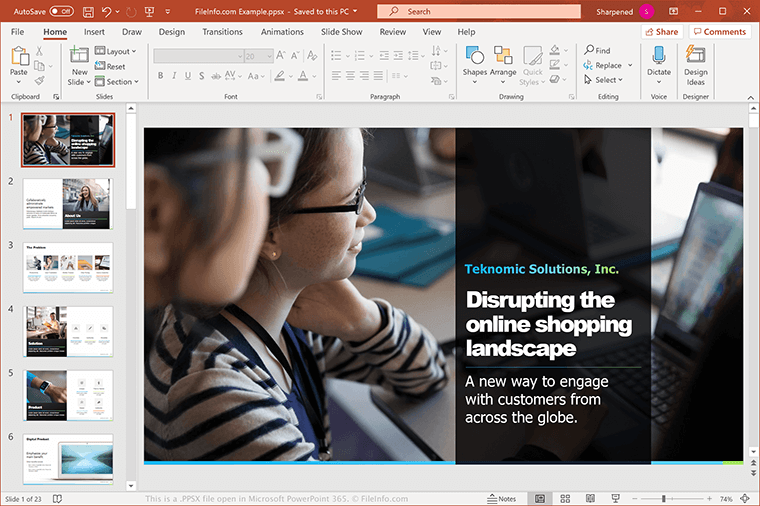
Task: Click the Start From Beginning presentation icon
Action: [x=149, y=12]
